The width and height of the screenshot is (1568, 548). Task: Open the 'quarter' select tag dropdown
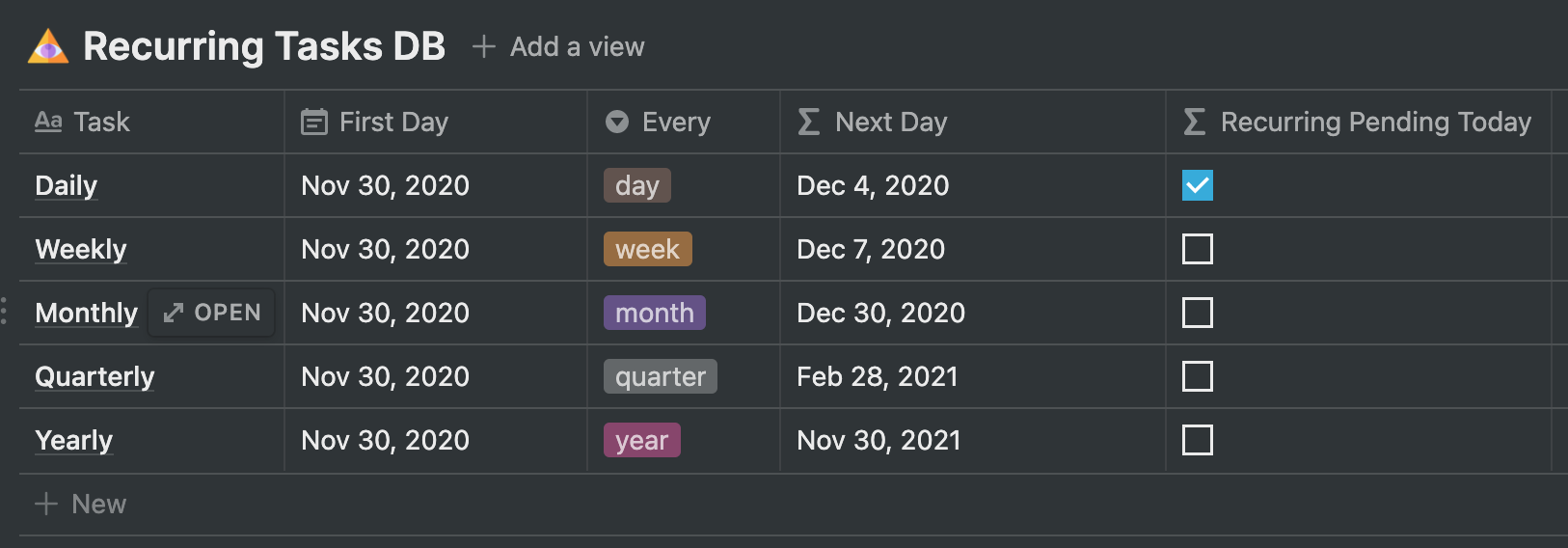pos(660,376)
